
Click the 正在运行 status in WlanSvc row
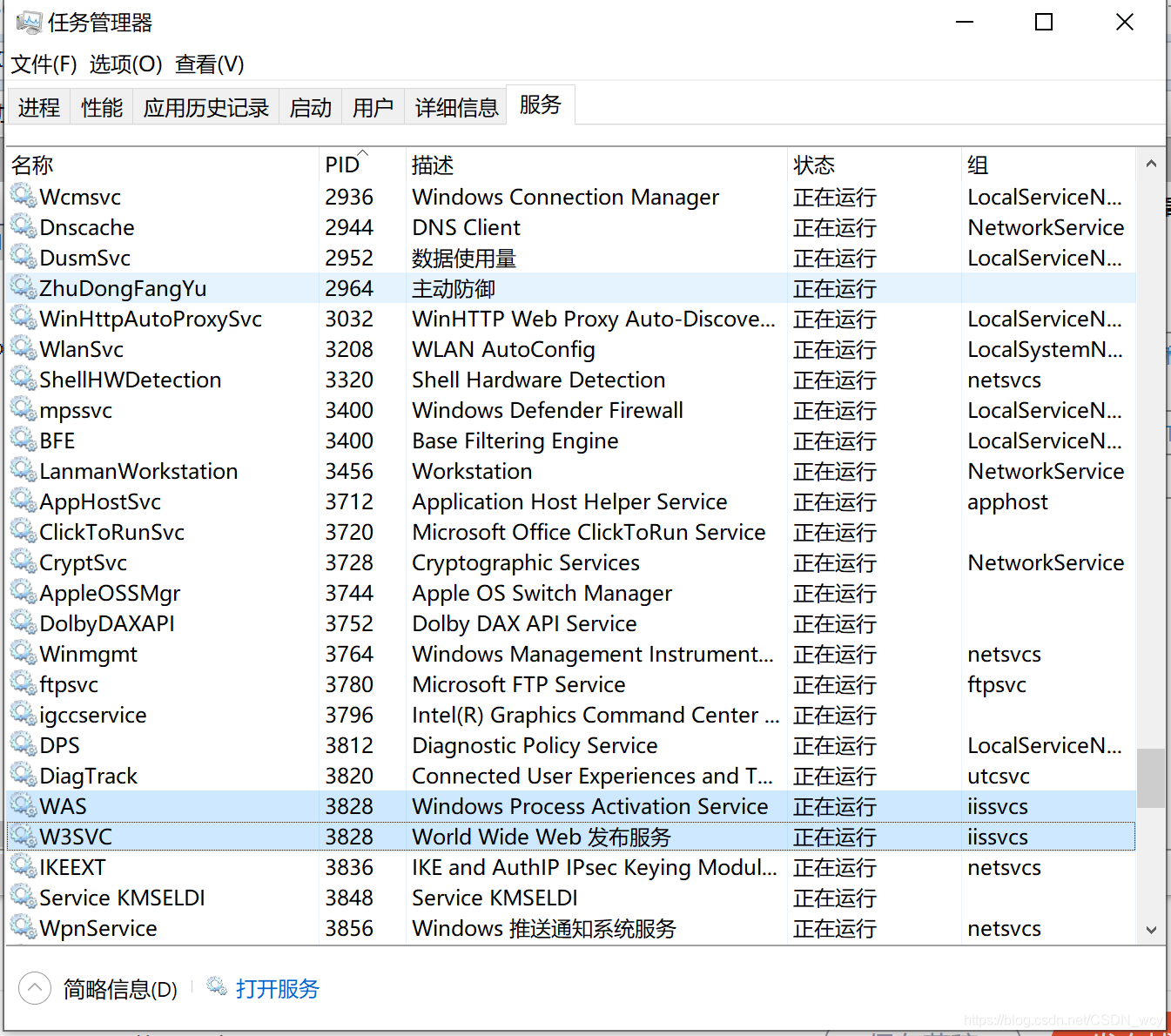(834, 349)
